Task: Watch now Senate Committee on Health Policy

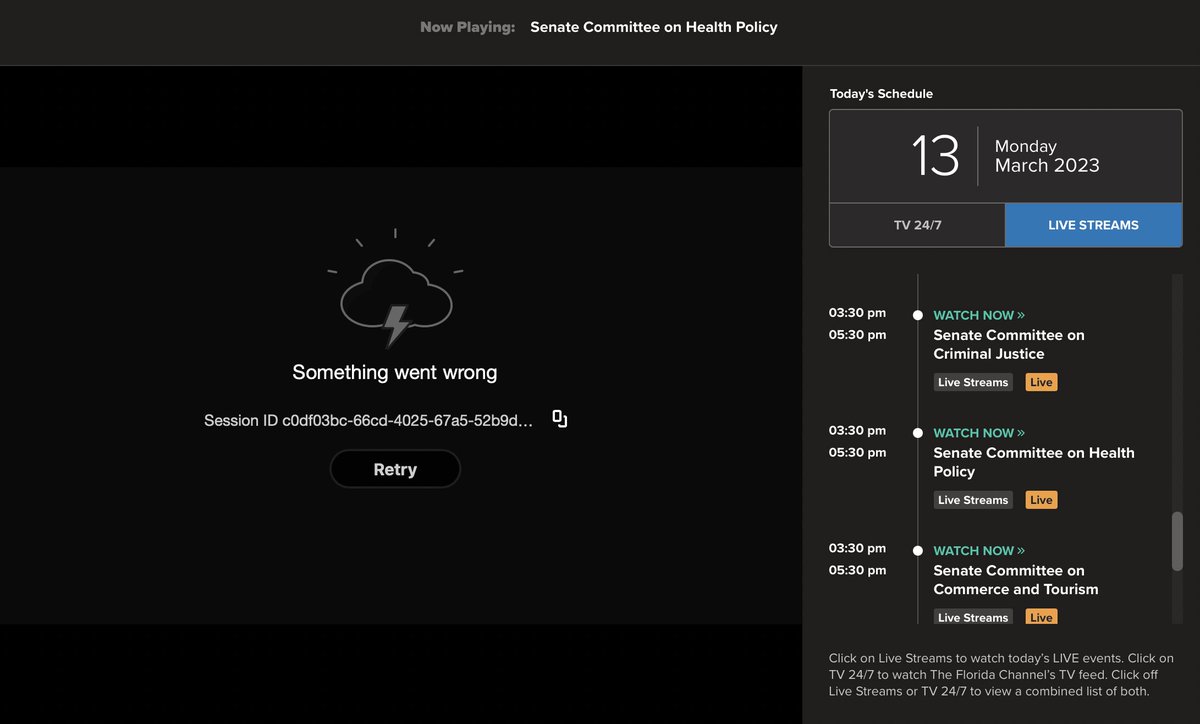Action: (979, 433)
